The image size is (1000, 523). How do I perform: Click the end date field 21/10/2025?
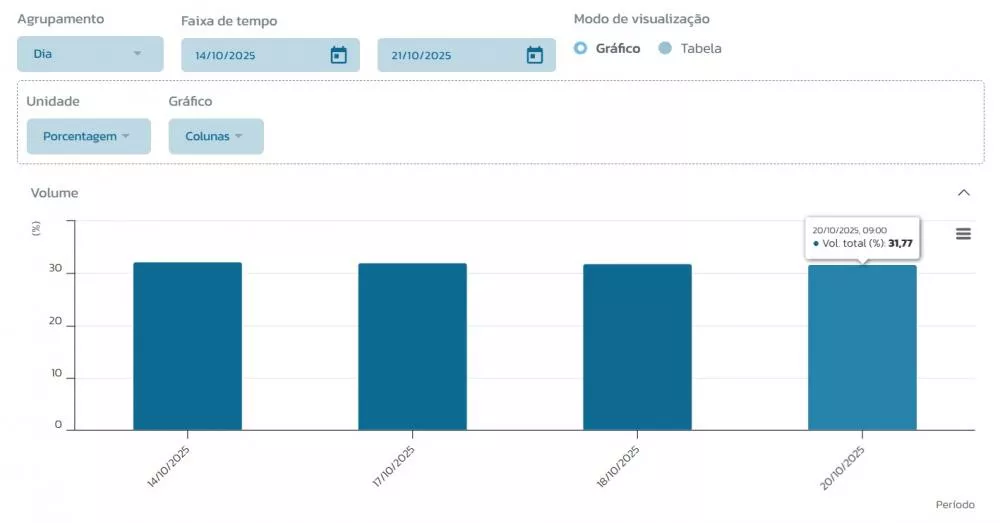click(x=445, y=55)
